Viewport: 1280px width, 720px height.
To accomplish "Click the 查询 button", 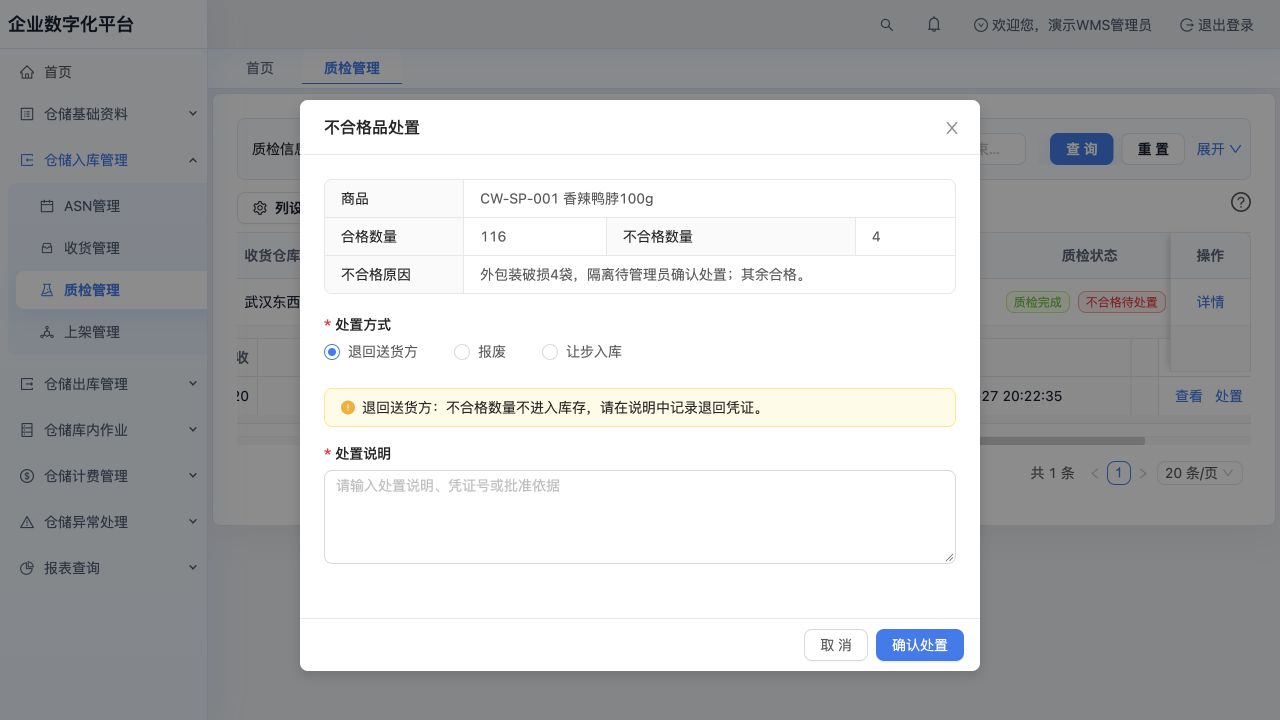I will pos(1082,149).
